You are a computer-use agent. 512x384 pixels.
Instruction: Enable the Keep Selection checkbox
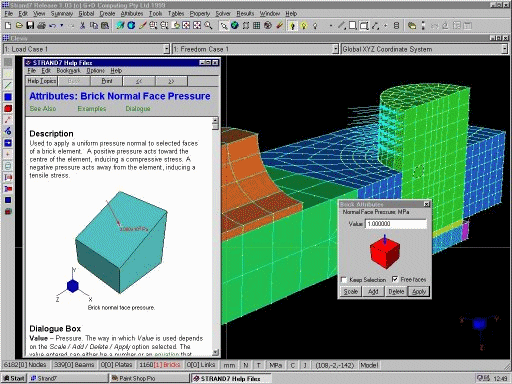pyautogui.click(x=344, y=279)
